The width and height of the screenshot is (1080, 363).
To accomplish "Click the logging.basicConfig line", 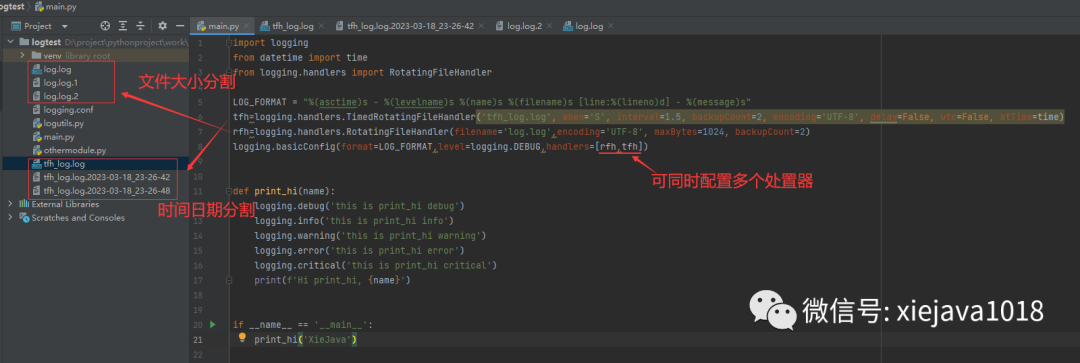I will (441, 147).
